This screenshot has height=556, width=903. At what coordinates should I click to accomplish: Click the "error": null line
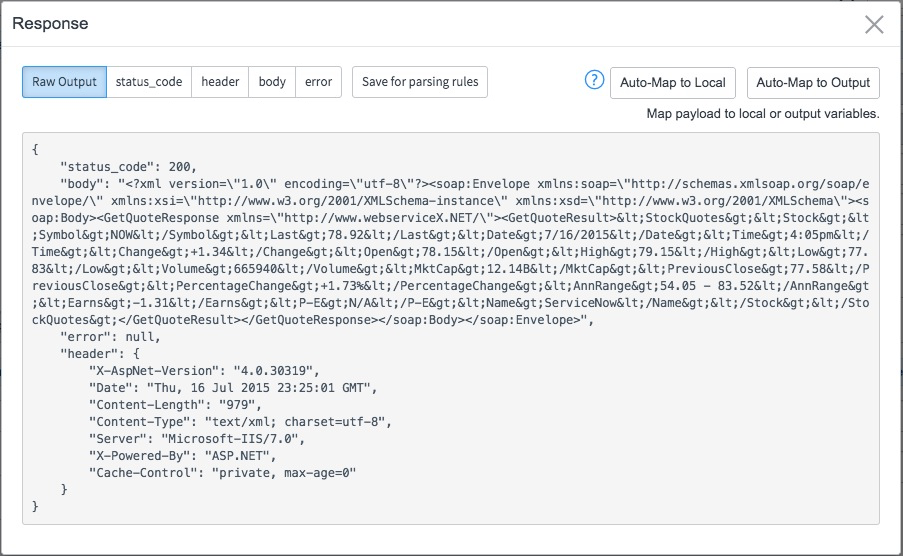(x=110, y=337)
